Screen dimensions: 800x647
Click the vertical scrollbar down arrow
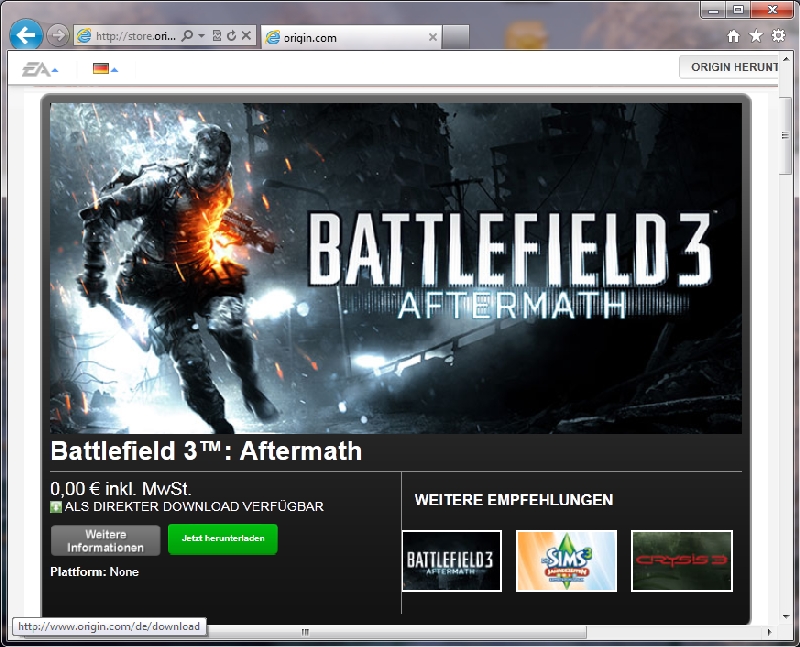786,616
